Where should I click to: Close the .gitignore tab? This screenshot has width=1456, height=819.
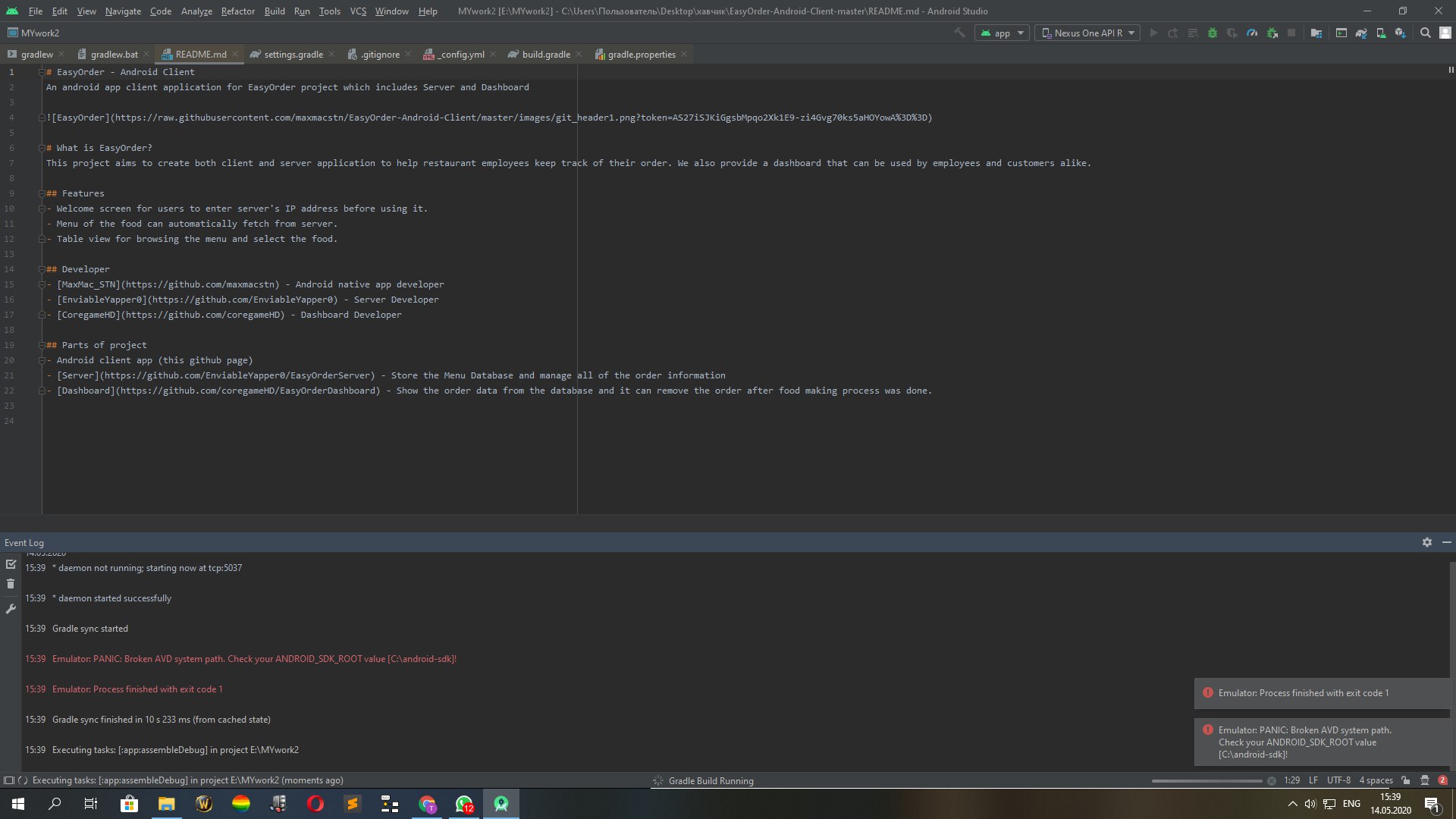pyautogui.click(x=408, y=54)
